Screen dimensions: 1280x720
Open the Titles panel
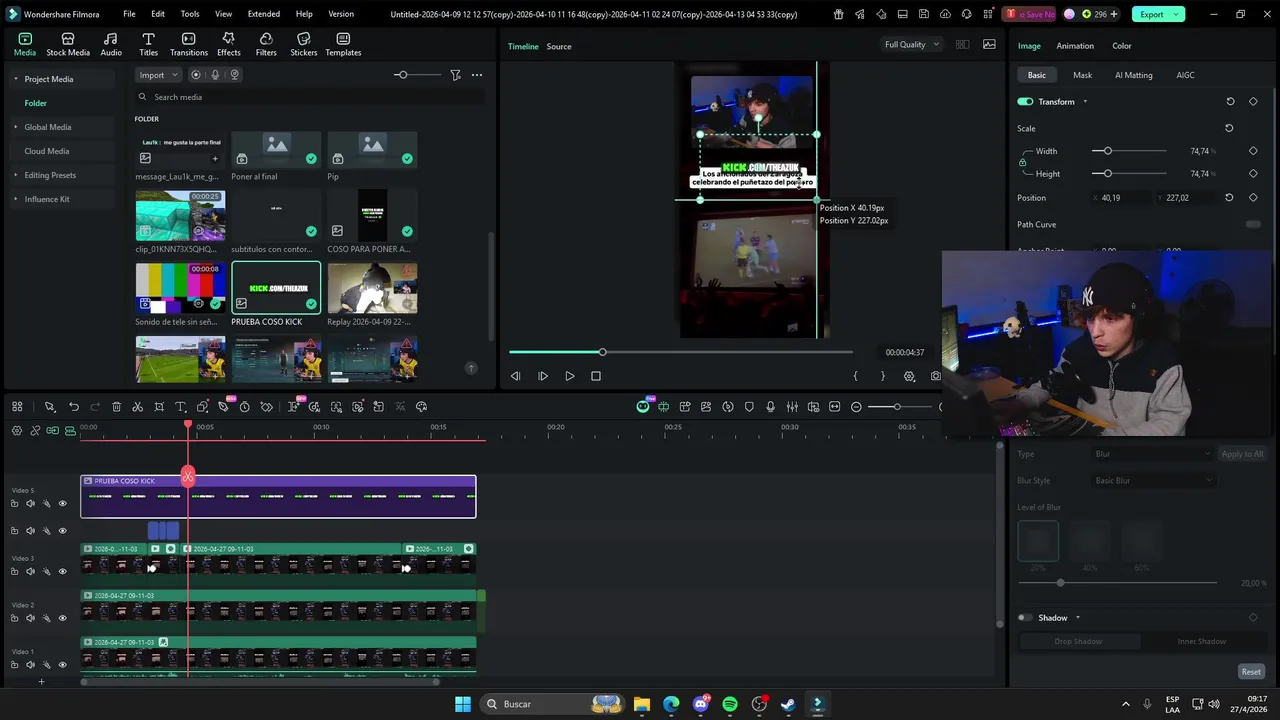point(148,44)
